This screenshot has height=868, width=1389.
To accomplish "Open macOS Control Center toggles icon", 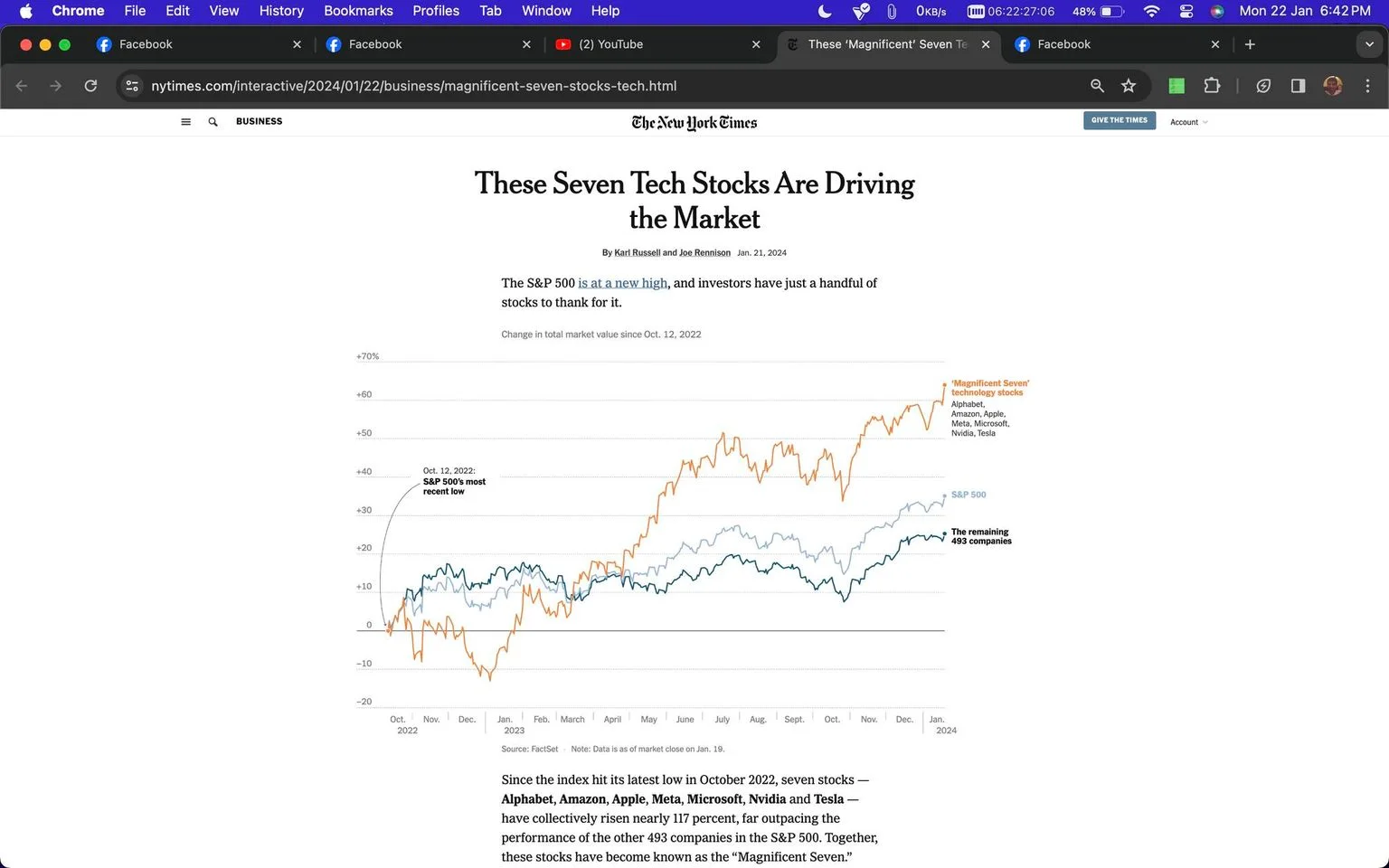I will [1186, 11].
